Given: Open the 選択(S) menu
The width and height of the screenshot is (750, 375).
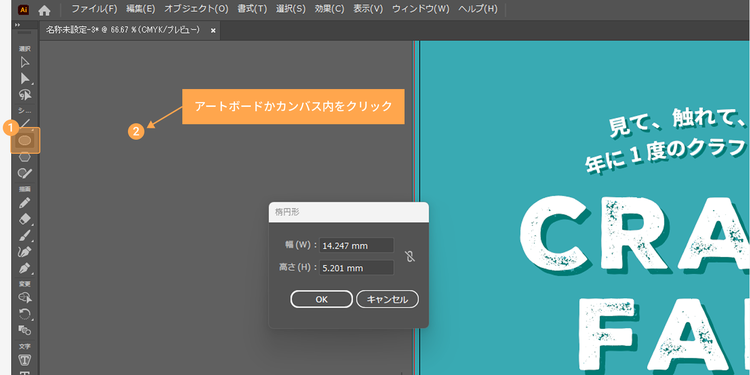Looking at the screenshot, I should point(291,9).
